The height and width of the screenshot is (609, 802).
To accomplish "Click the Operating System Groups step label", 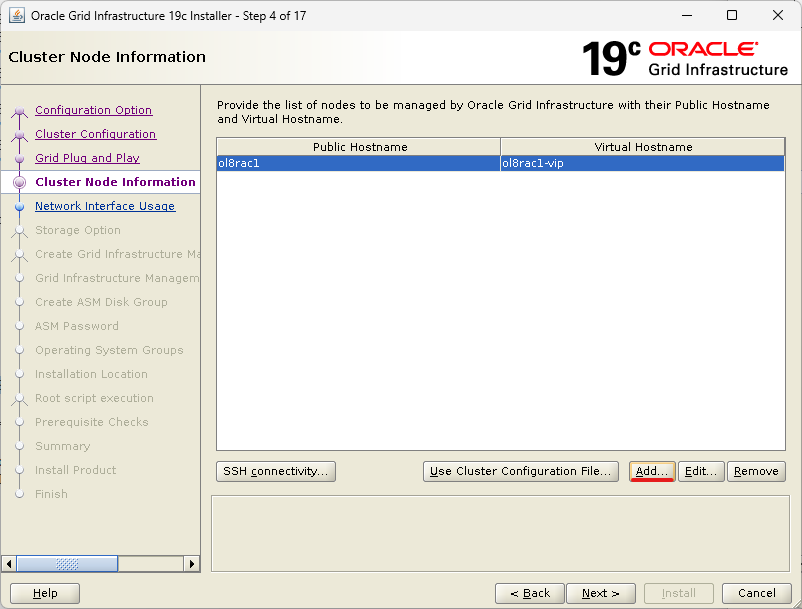I will pyautogui.click(x=109, y=350).
